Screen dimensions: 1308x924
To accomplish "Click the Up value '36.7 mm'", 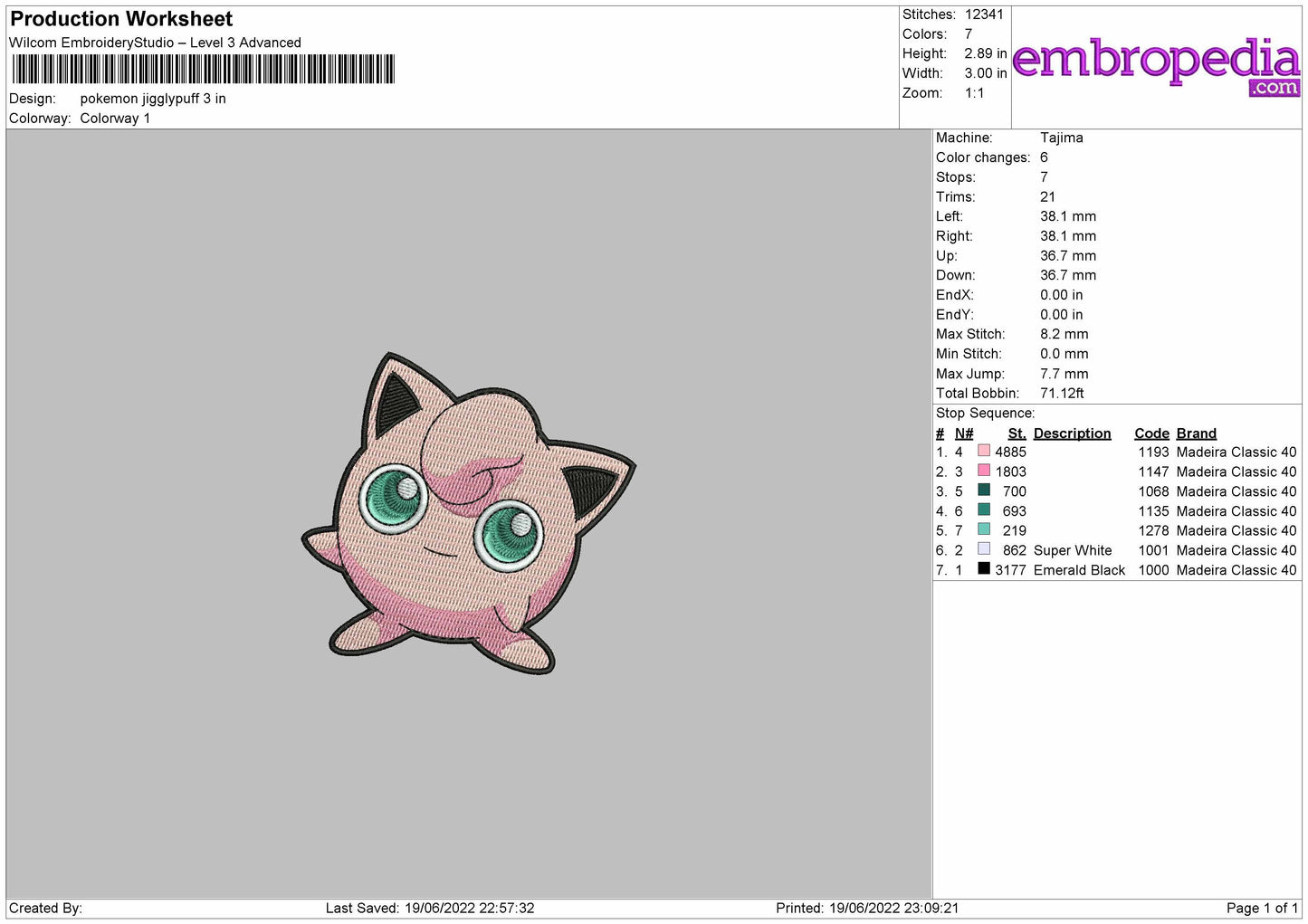I will tap(1068, 255).
